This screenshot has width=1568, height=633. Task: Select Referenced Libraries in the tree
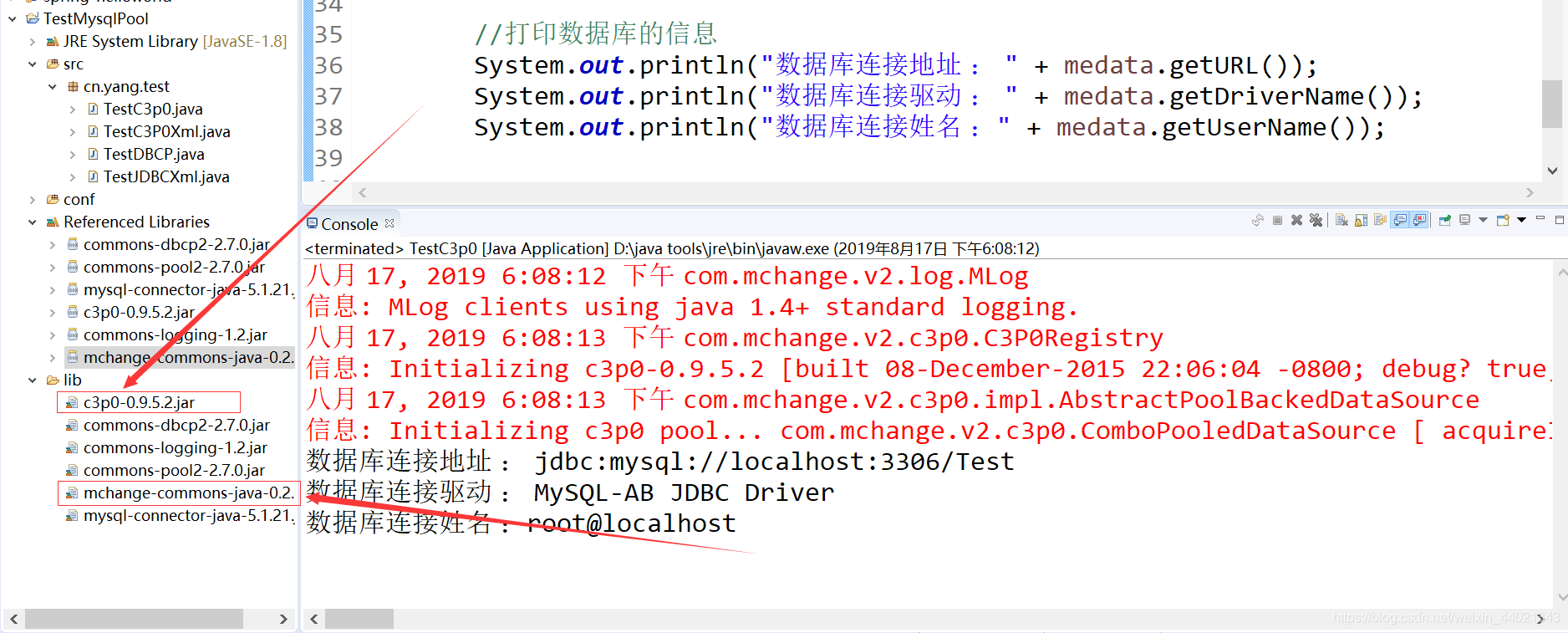136,222
